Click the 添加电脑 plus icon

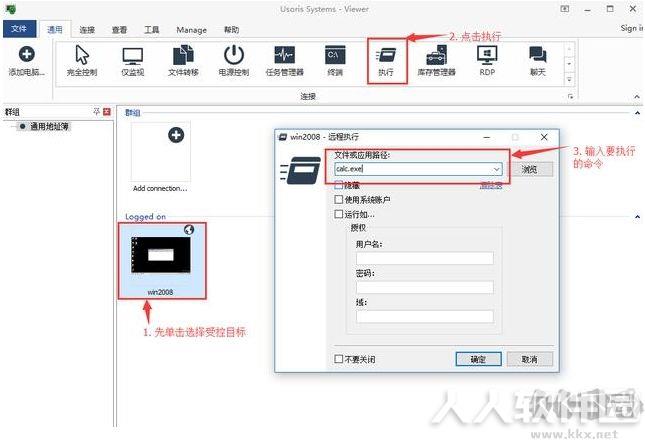[x=27, y=54]
